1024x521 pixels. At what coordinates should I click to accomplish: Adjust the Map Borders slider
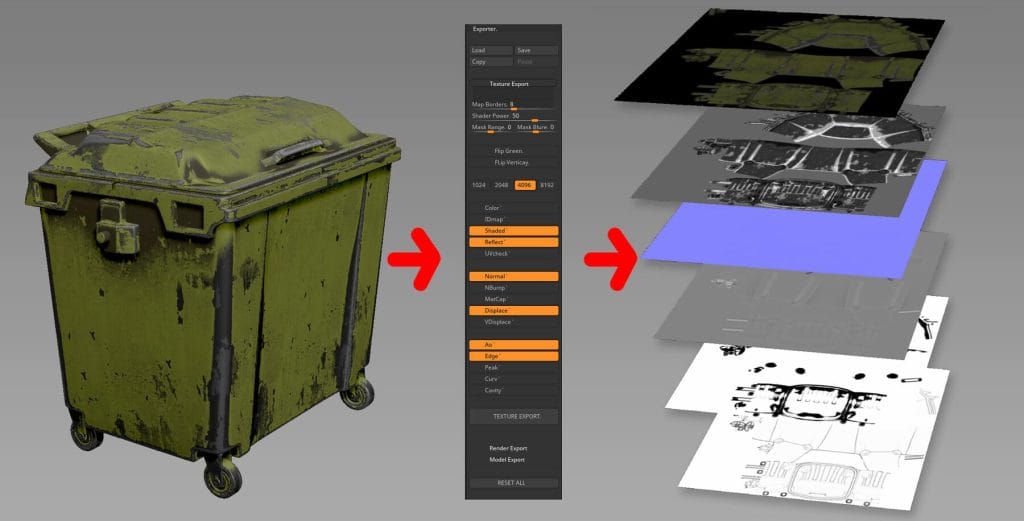(x=513, y=105)
